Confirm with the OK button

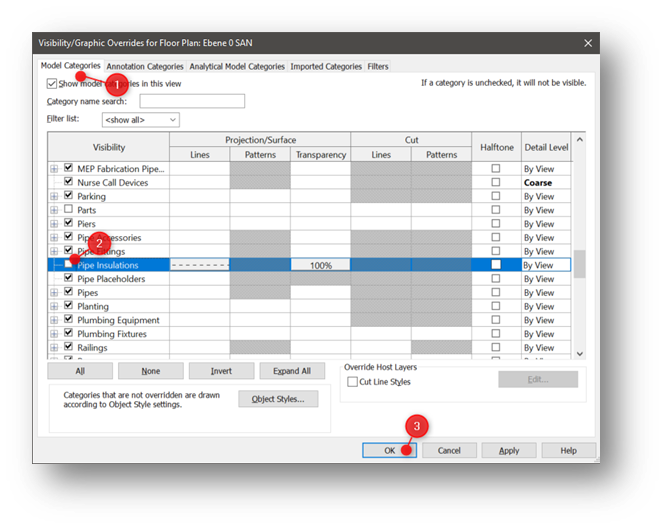pyautogui.click(x=389, y=450)
